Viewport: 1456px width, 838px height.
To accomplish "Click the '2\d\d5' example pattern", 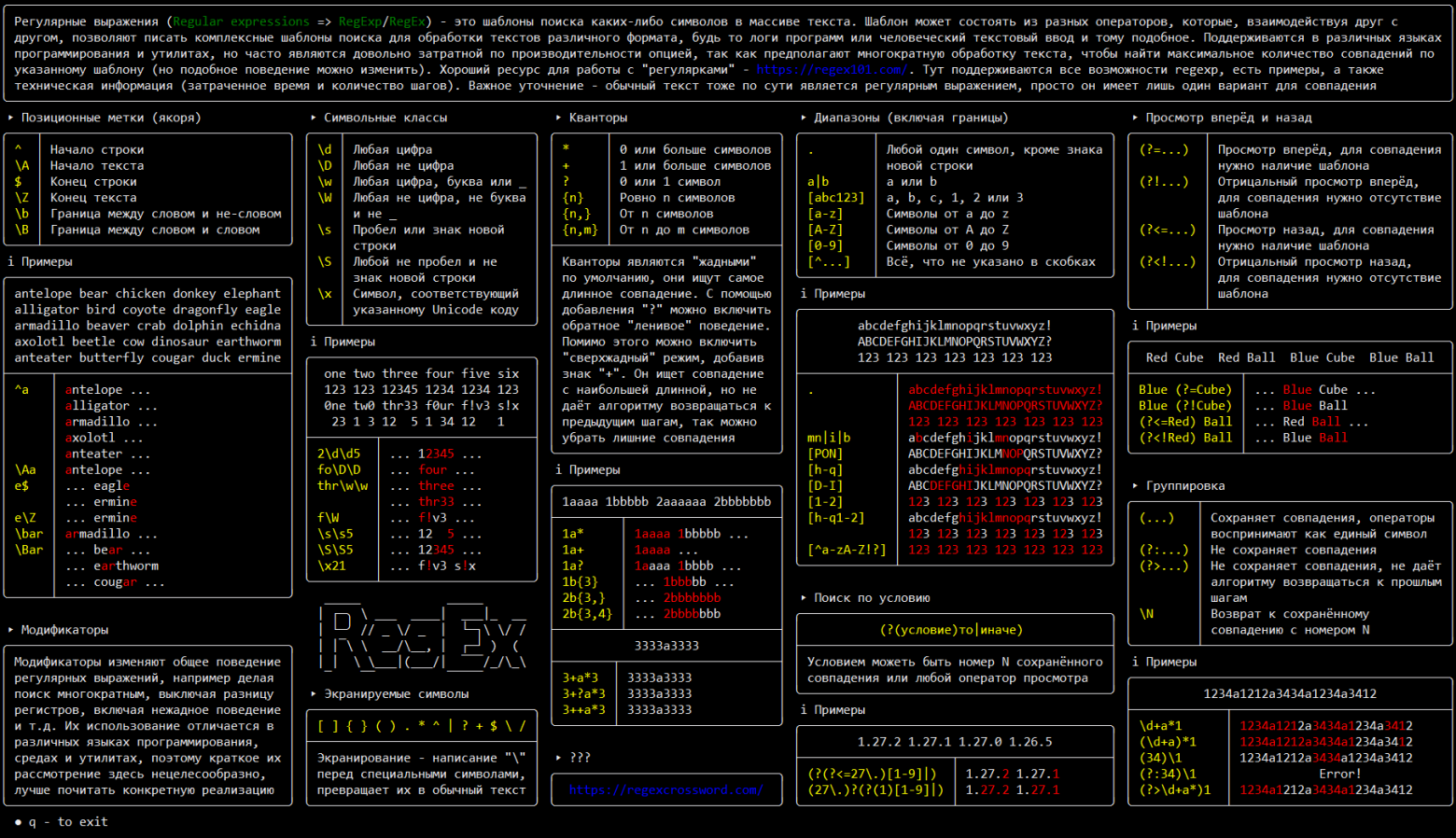I will 339,454.
